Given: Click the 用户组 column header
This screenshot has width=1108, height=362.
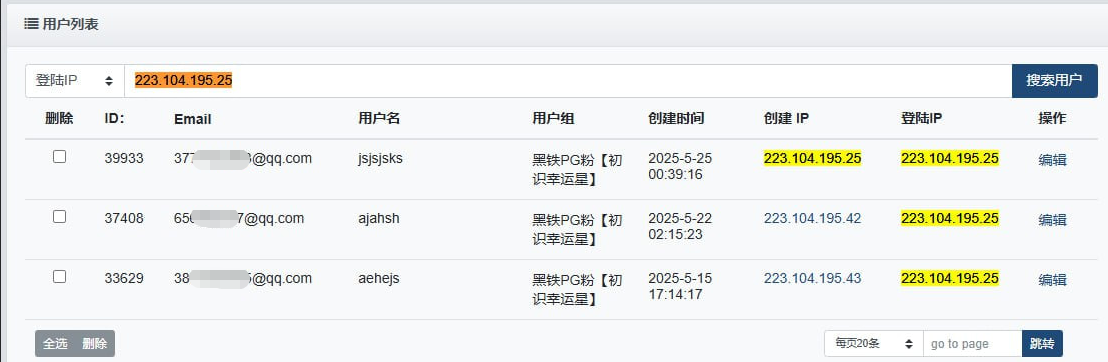Looking at the screenshot, I should coord(553,119).
